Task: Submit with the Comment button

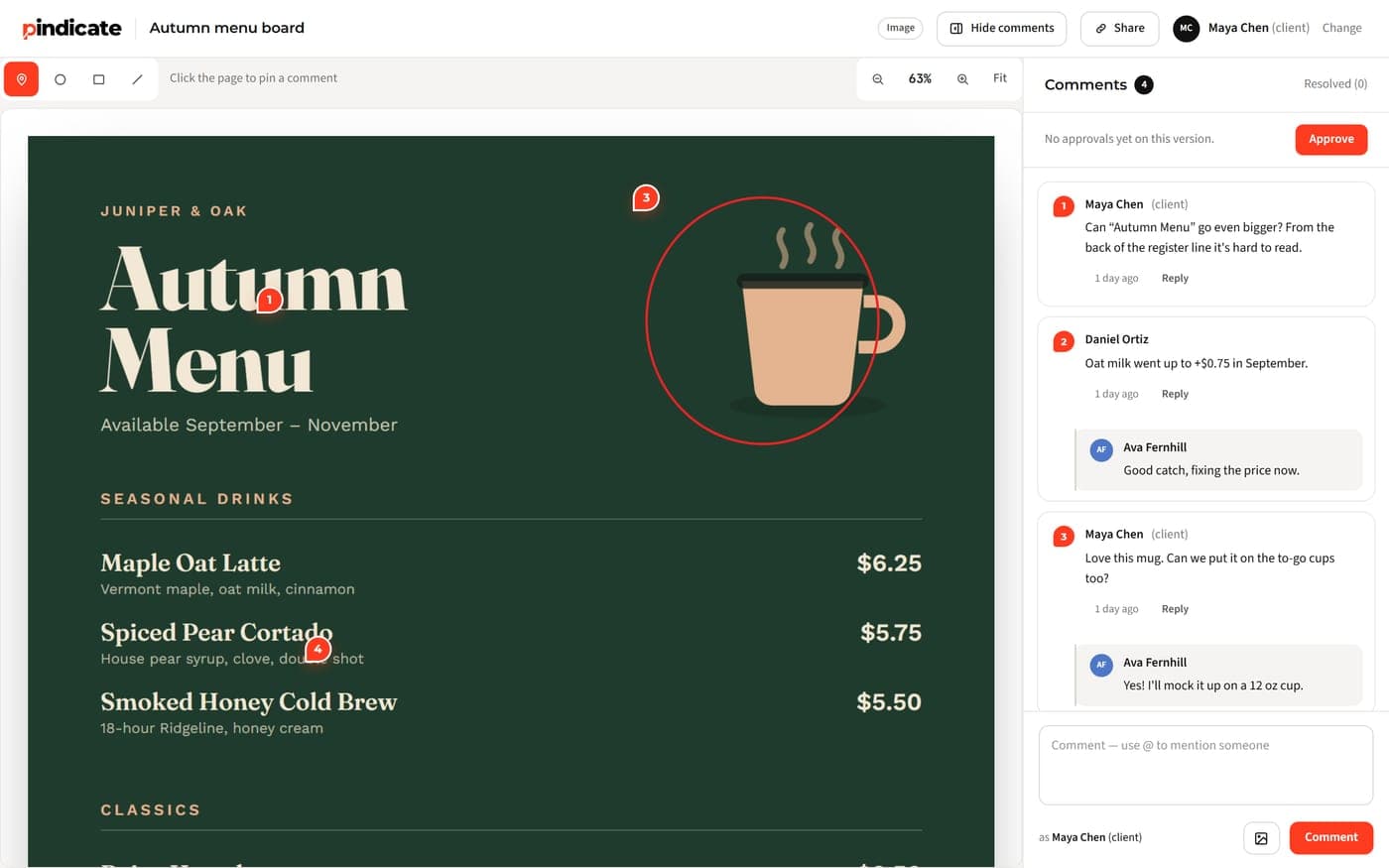Action: click(1330, 837)
